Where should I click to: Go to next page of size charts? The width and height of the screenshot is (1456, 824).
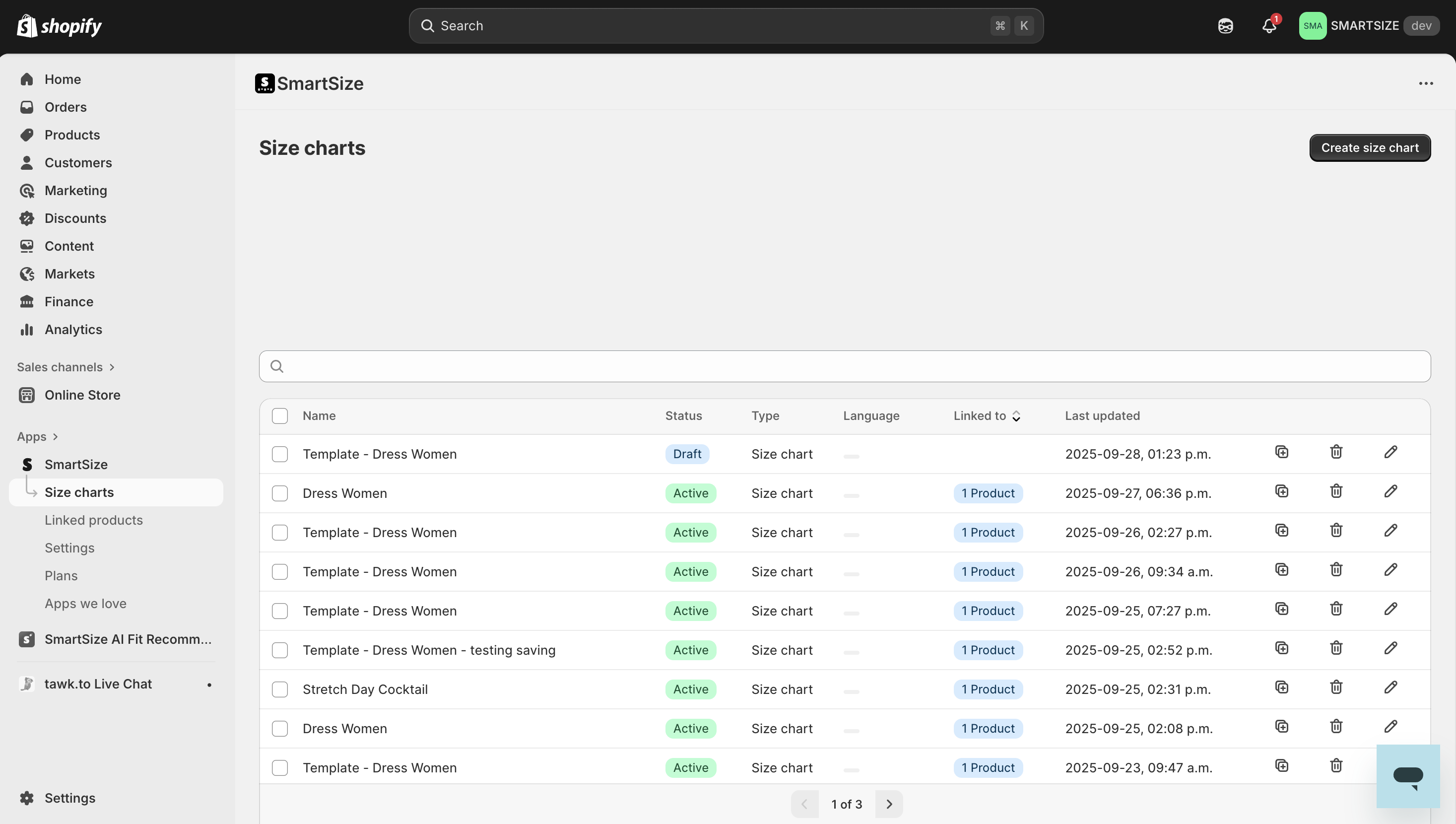pyautogui.click(x=889, y=804)
